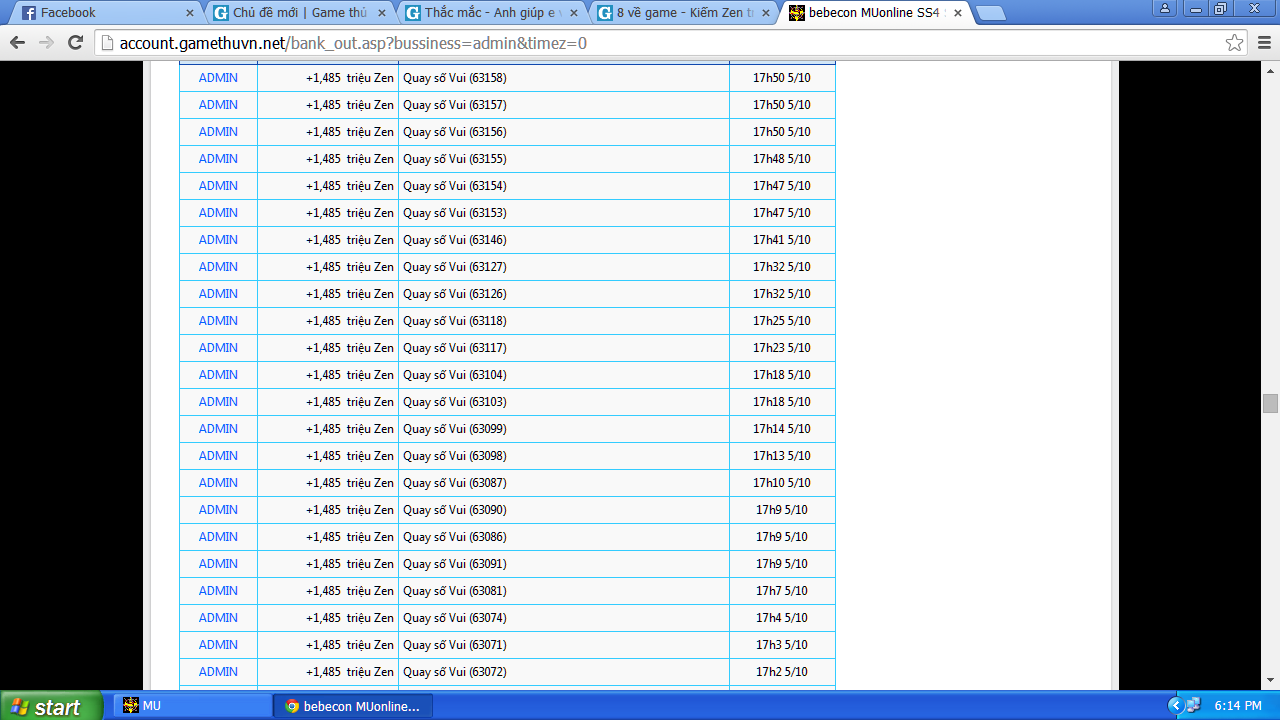Open ADMIN link in Quay số Vui (63157) row
Screen dimensions: 1280x720
[x=218, y=105]
